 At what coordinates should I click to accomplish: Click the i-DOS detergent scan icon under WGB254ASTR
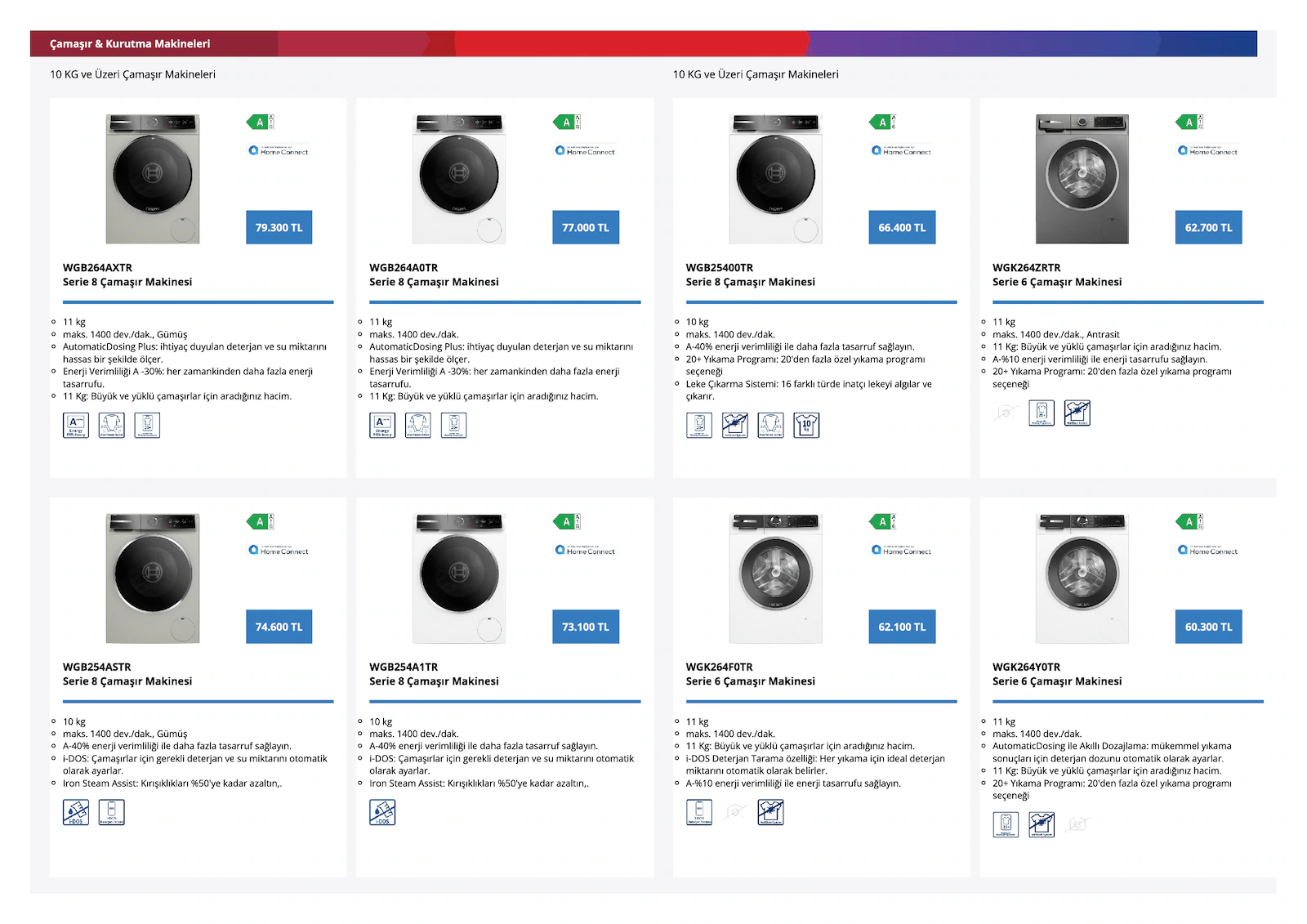(x=112, y=812)
